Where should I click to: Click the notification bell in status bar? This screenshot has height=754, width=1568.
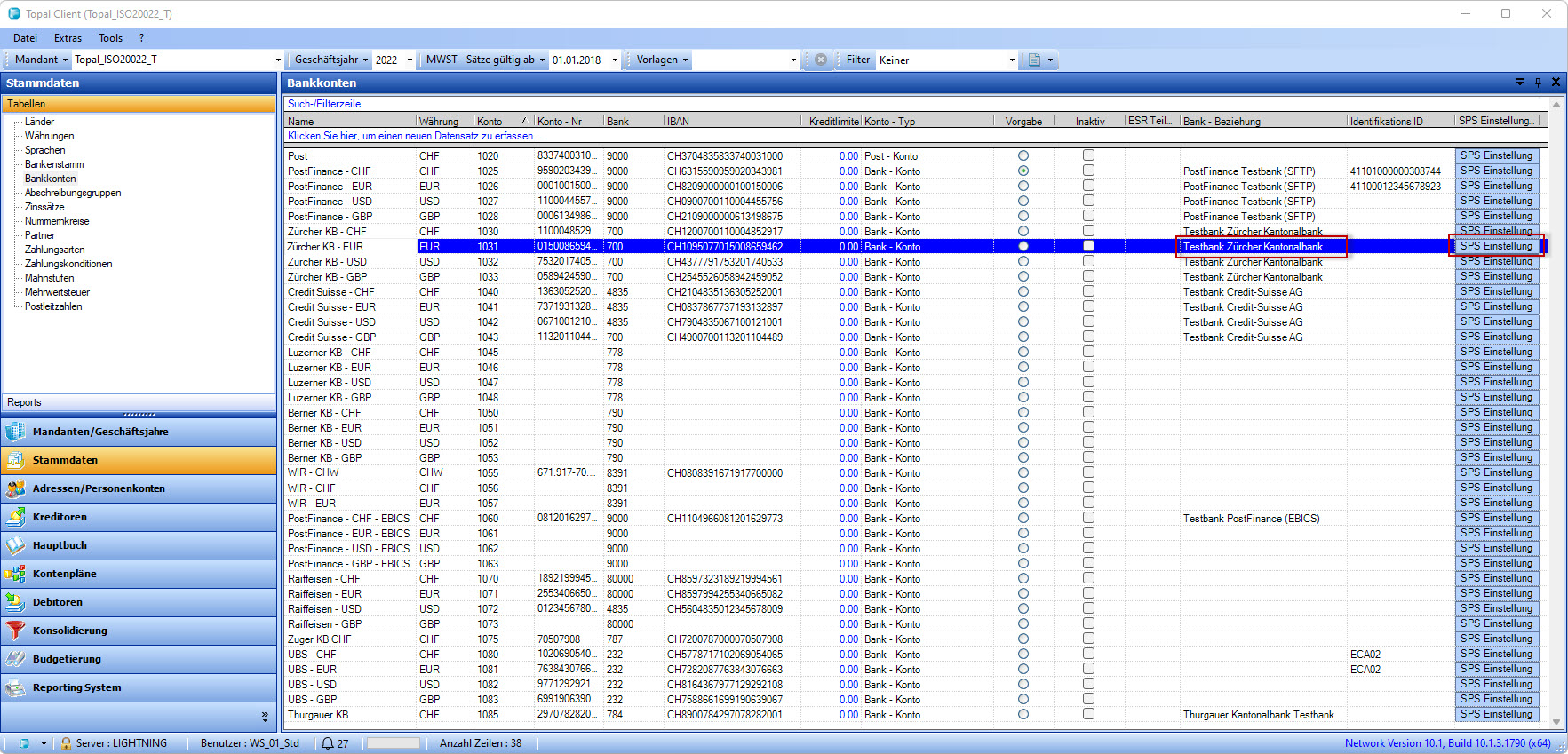click(328, 743)
